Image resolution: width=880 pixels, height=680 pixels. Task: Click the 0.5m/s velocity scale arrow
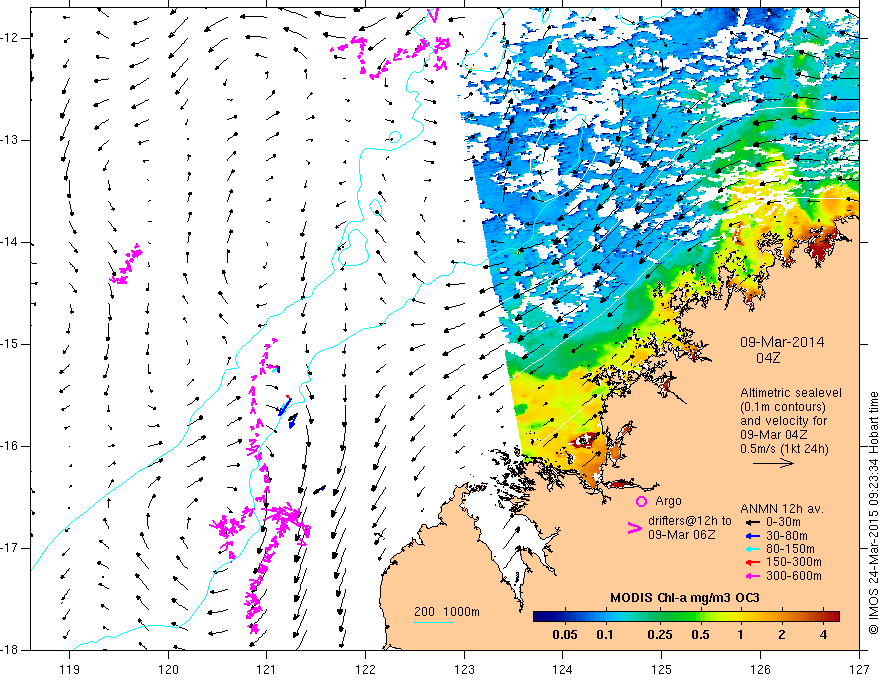773,463
